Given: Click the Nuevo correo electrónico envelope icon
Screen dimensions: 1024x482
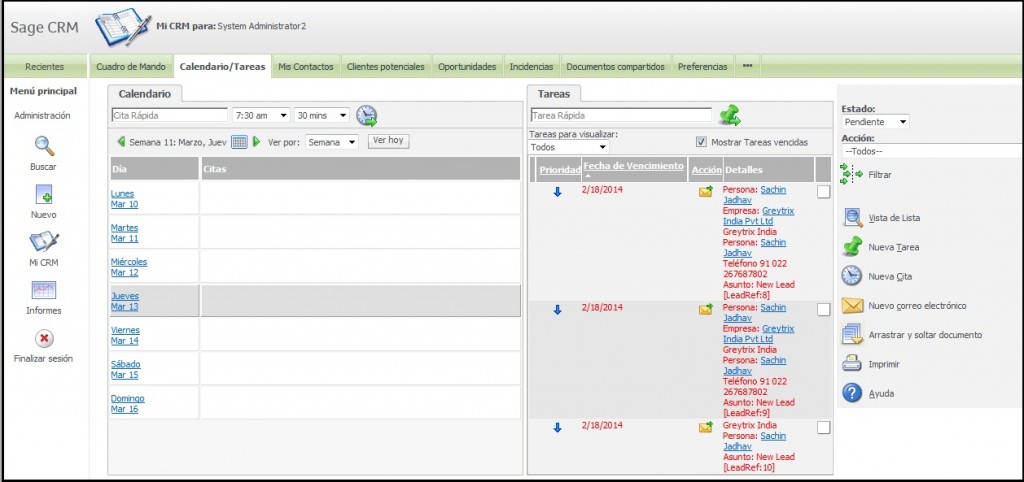Looking at the screenshot, I should [852, 305].
